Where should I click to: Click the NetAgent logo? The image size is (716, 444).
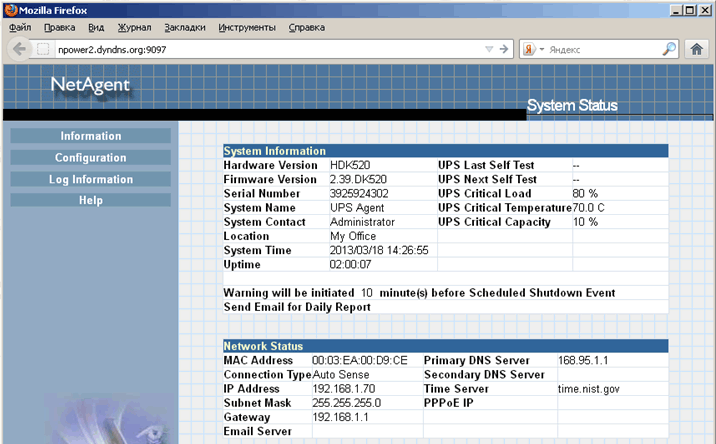click(x=90, y=85)
